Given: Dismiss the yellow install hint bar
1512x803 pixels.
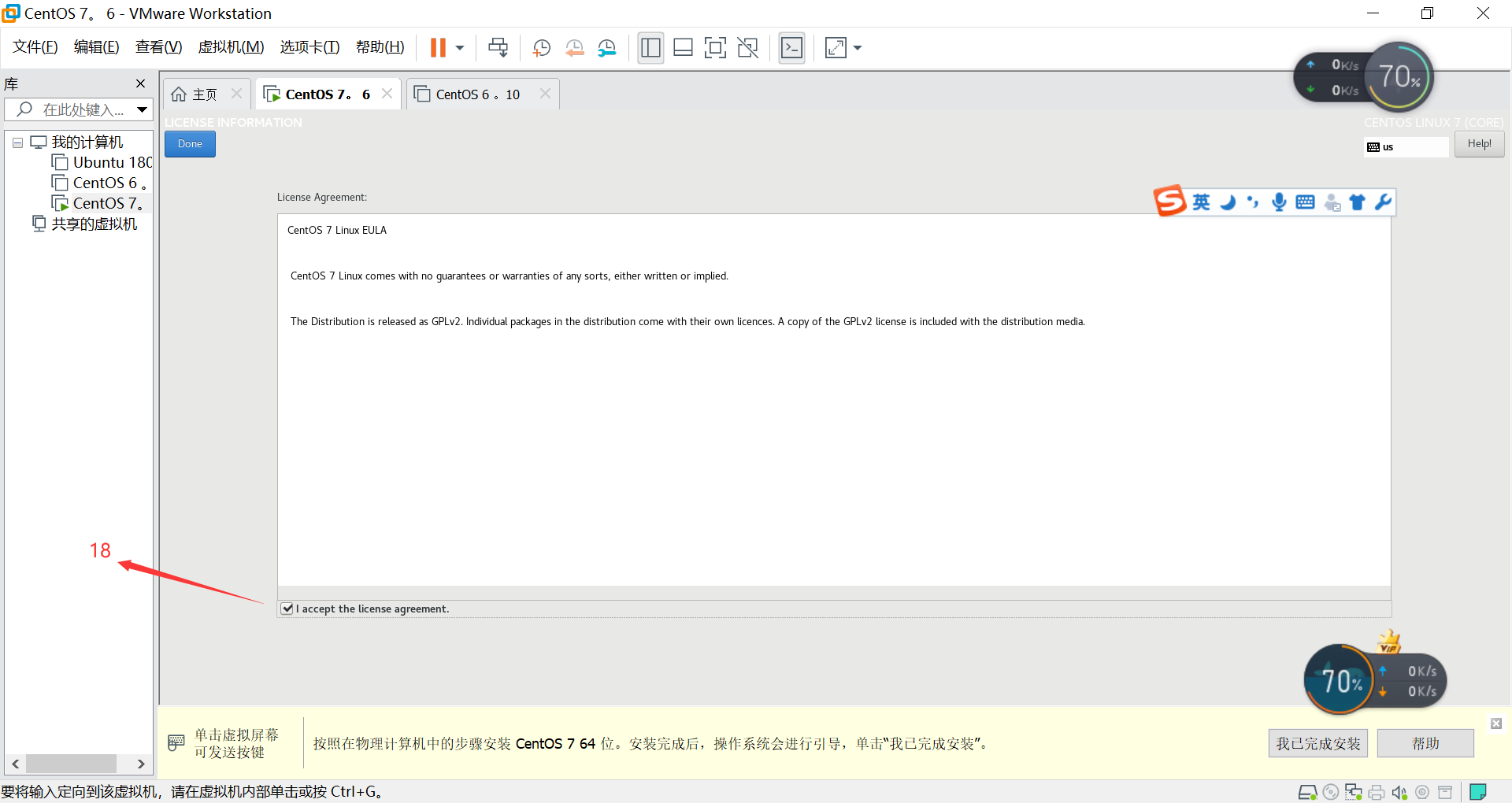Looking at the screenshot, I should (1496, 723).
